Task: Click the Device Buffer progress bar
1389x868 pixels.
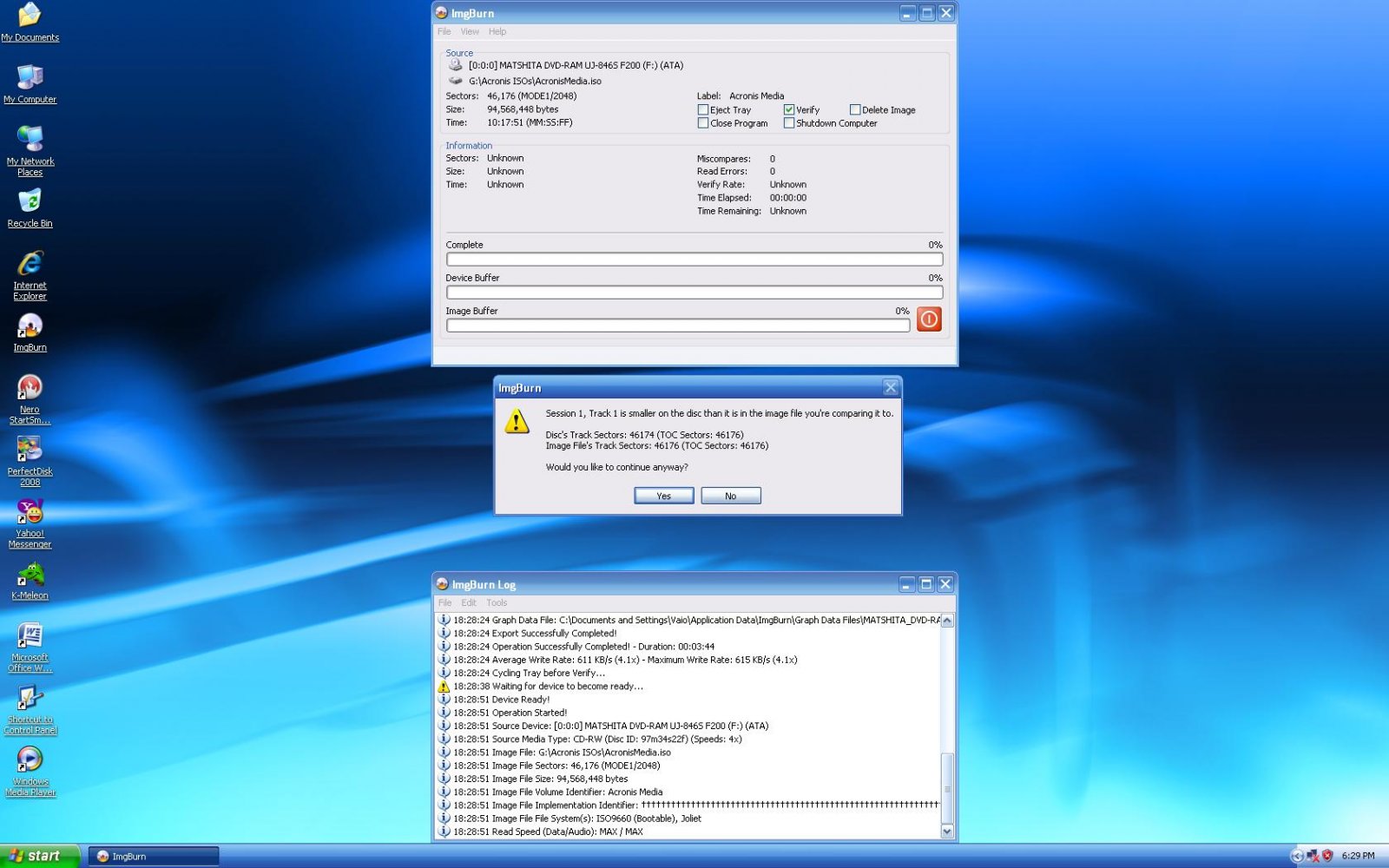Action: (x=694, y=293)
